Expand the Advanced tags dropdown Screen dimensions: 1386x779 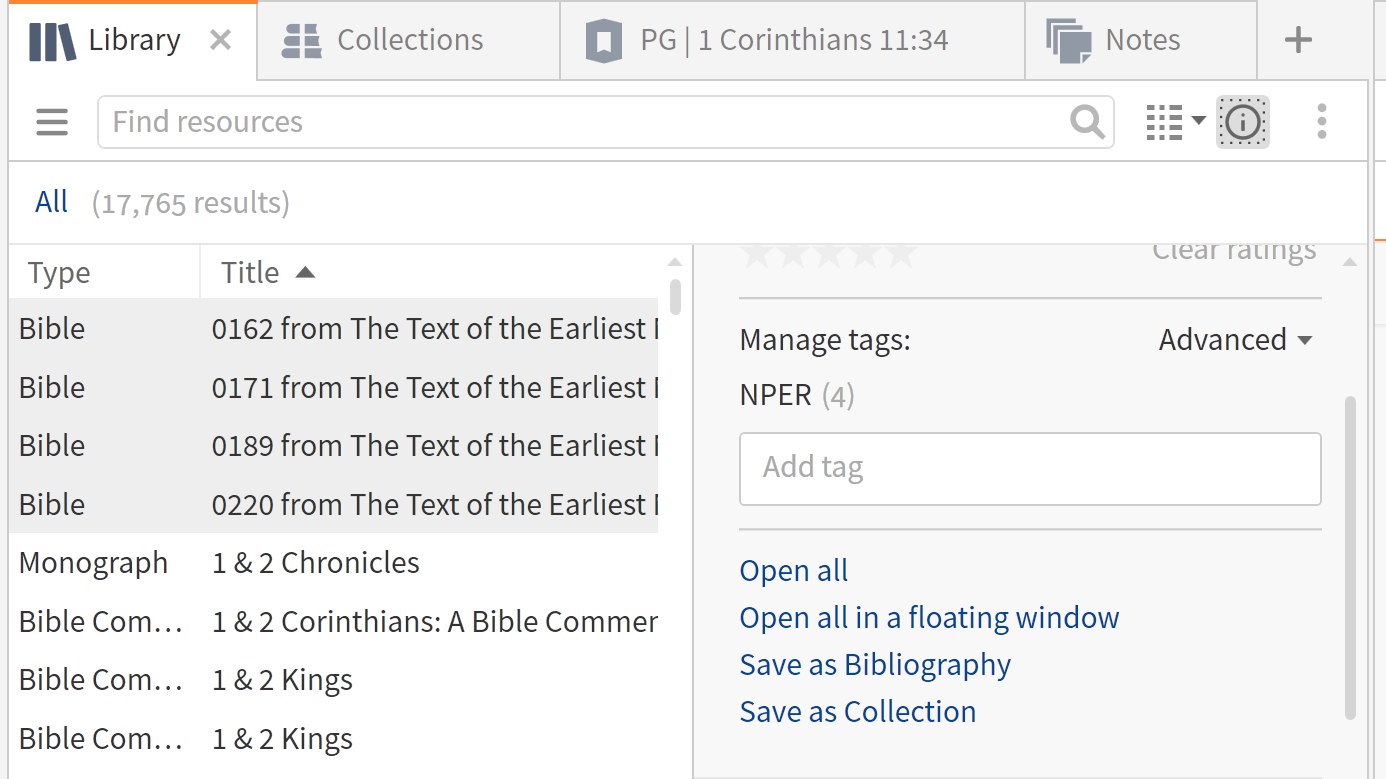point(1235,340)
